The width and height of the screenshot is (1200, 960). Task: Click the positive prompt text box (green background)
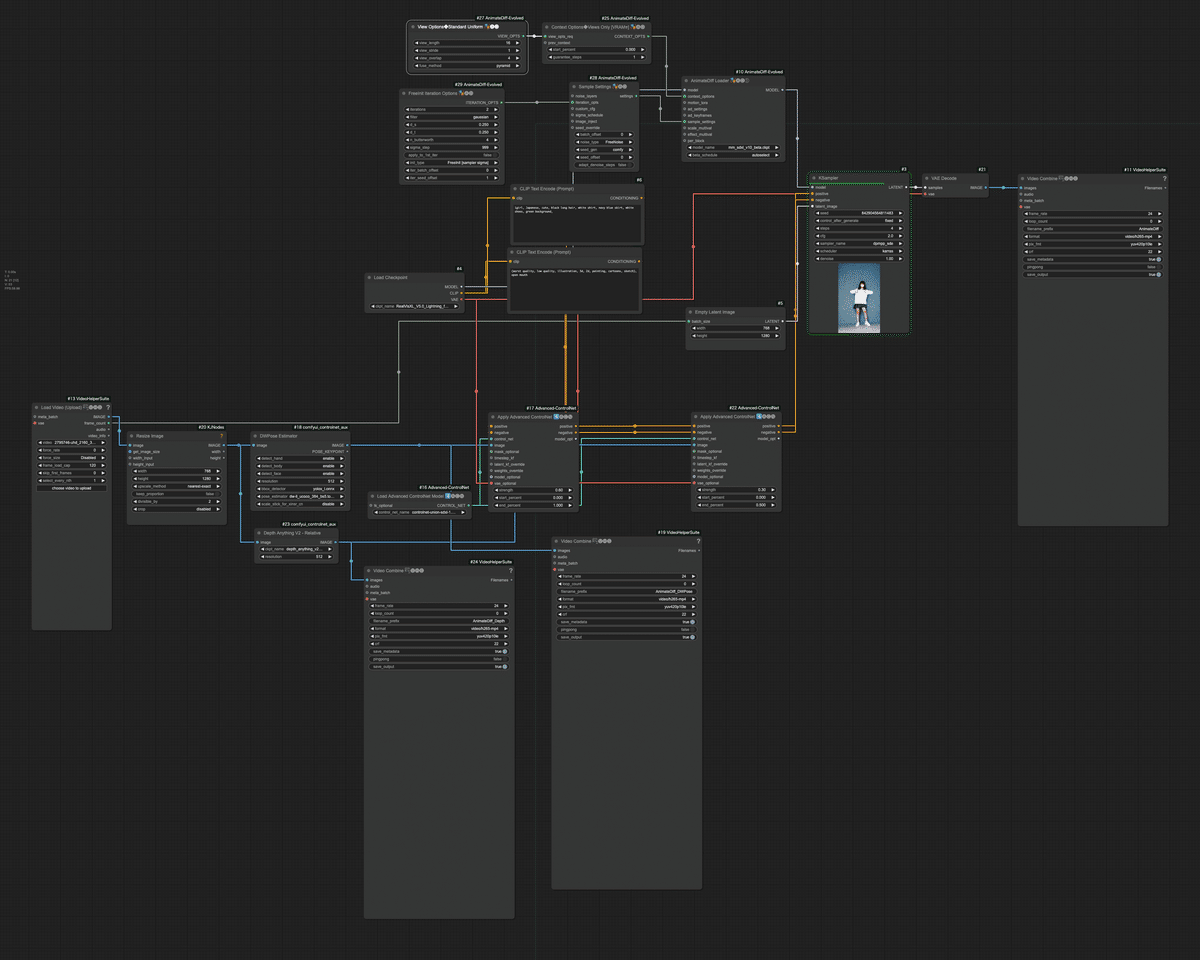[575, 222]
